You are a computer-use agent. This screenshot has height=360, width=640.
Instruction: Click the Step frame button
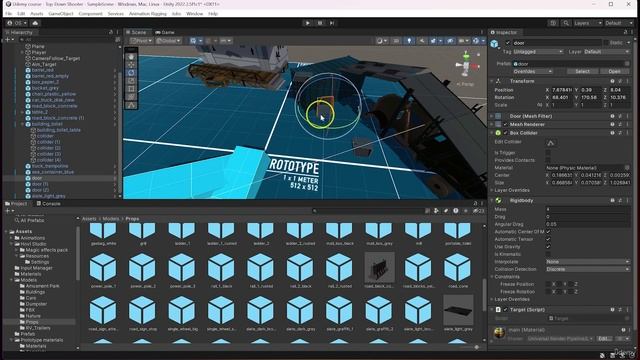332,23
